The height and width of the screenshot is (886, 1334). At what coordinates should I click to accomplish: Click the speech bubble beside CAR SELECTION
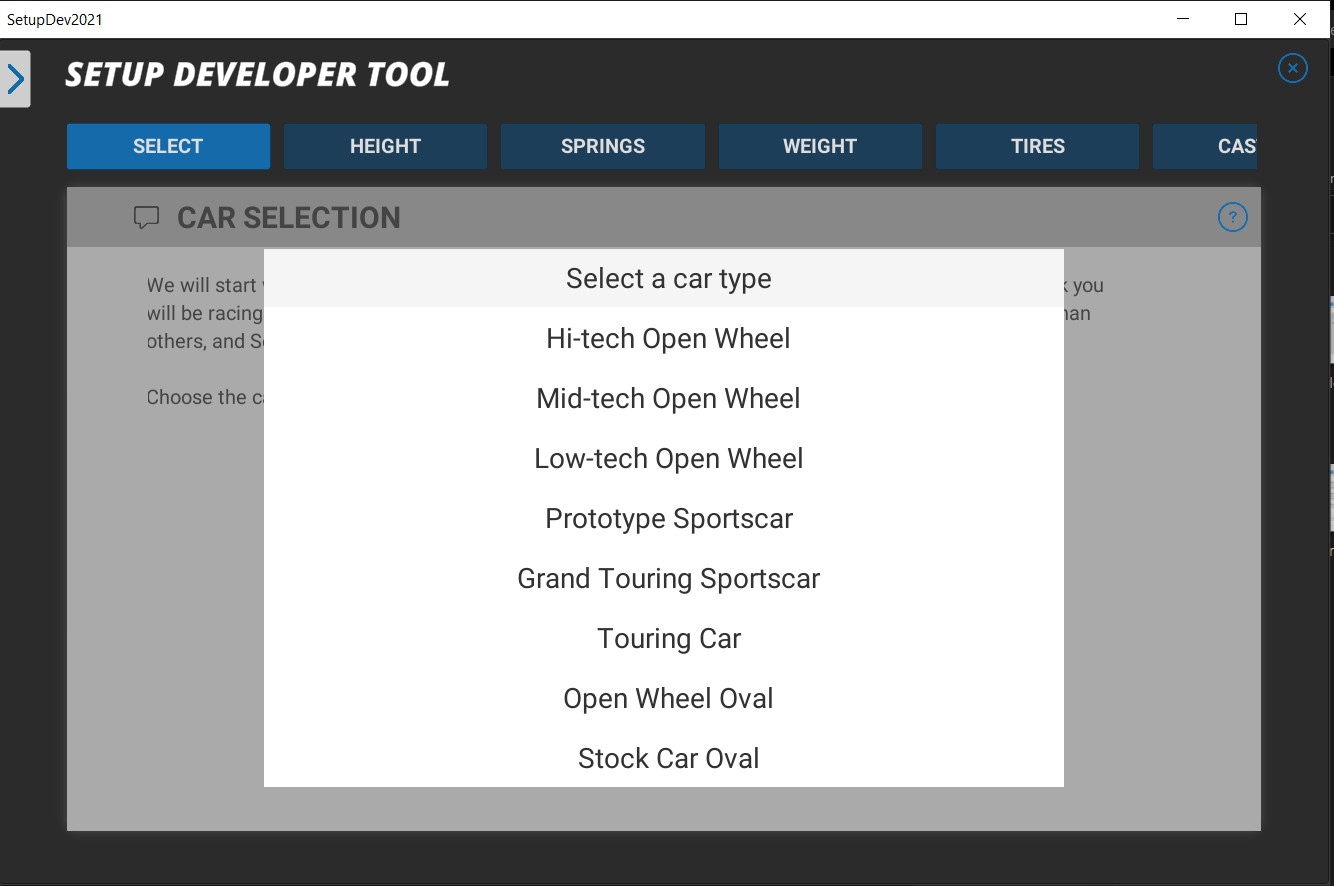[x=146, y=217]
